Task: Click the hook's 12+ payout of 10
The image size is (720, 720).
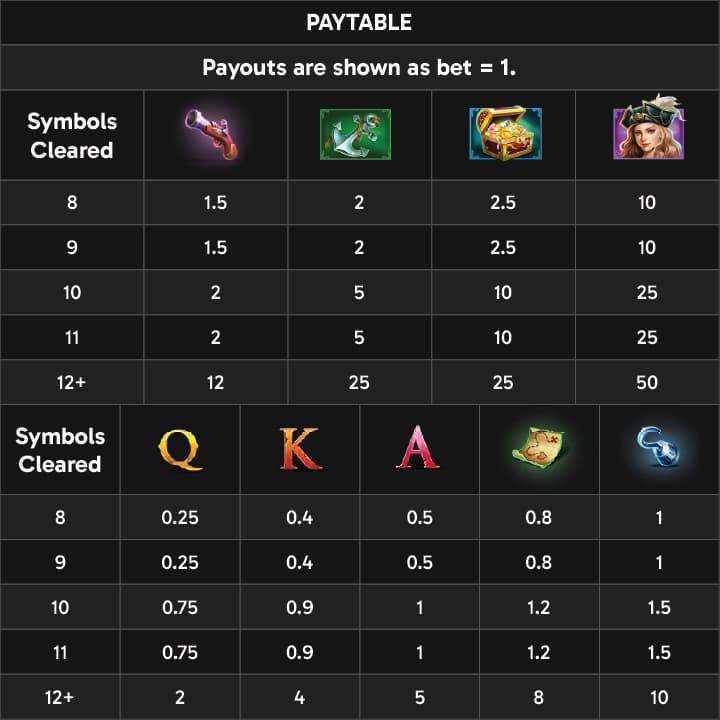Action: 659,698
